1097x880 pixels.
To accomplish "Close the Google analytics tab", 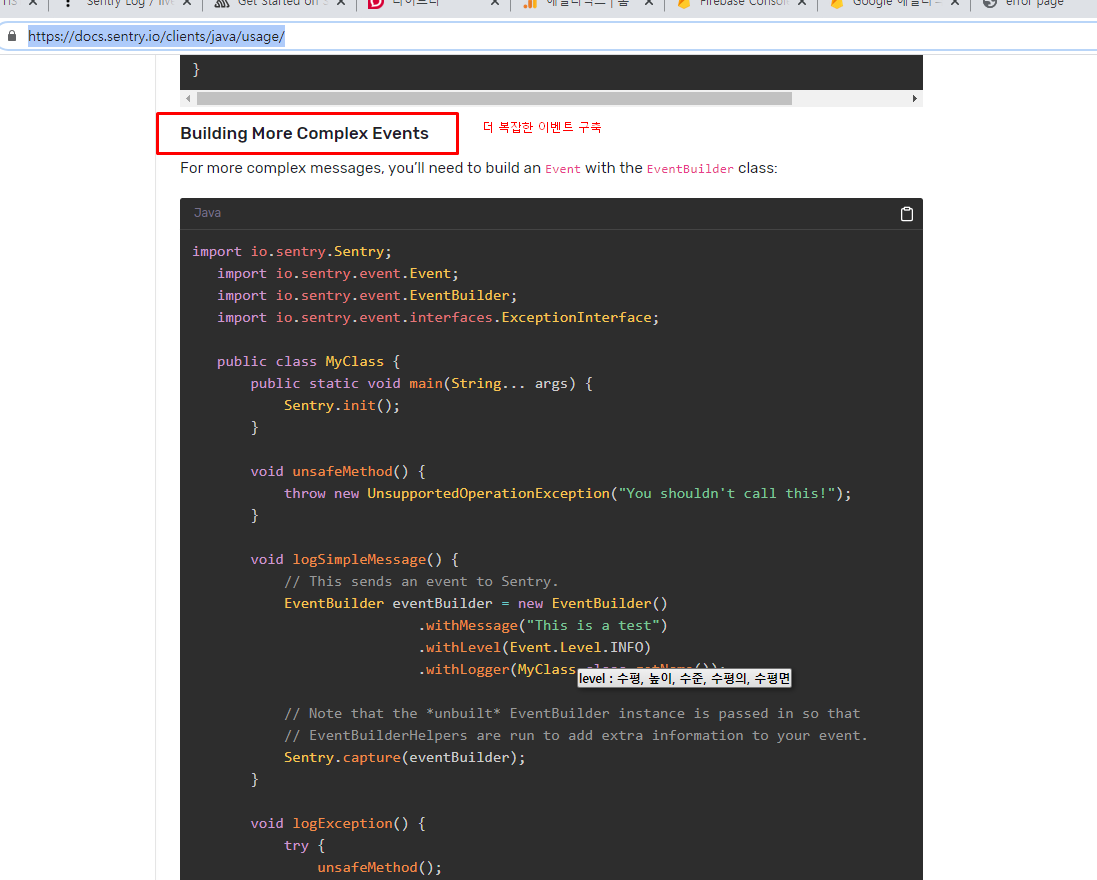I will coord(954,3).
